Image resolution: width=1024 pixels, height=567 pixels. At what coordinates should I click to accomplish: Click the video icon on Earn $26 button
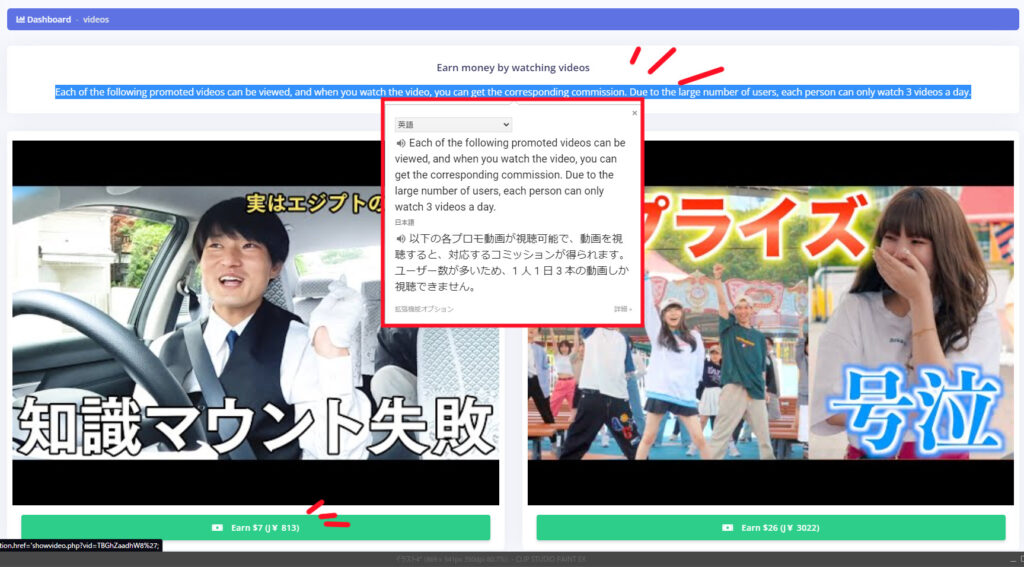[728, 528]
